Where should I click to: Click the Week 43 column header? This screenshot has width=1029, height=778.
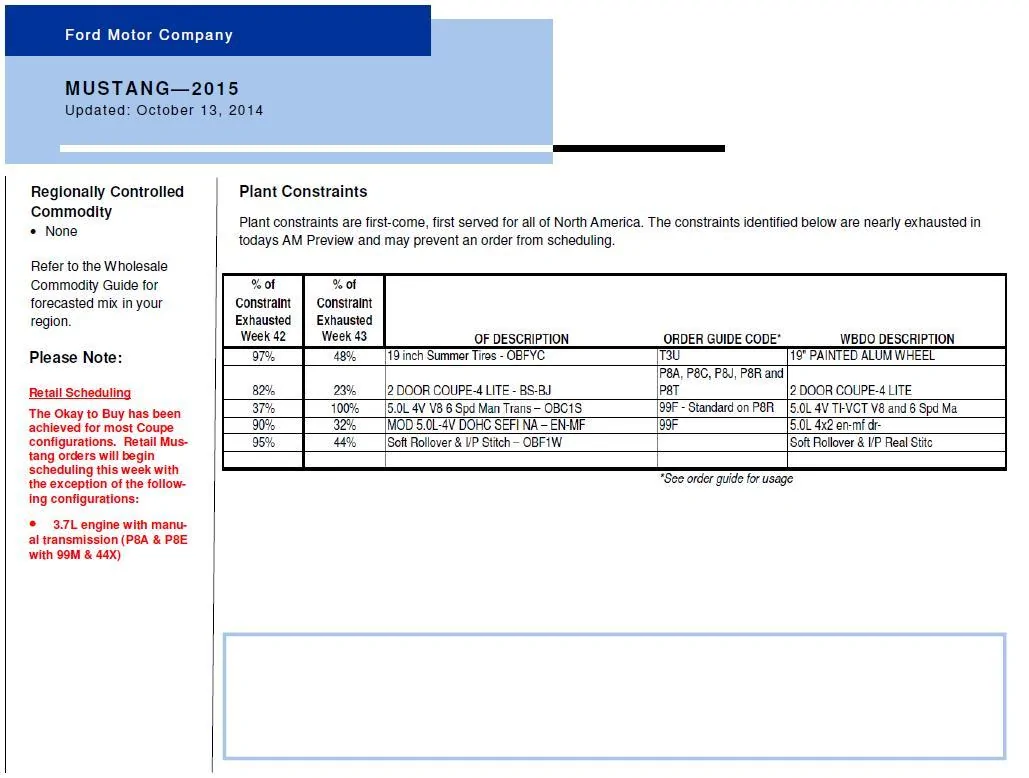coord(344,310)
